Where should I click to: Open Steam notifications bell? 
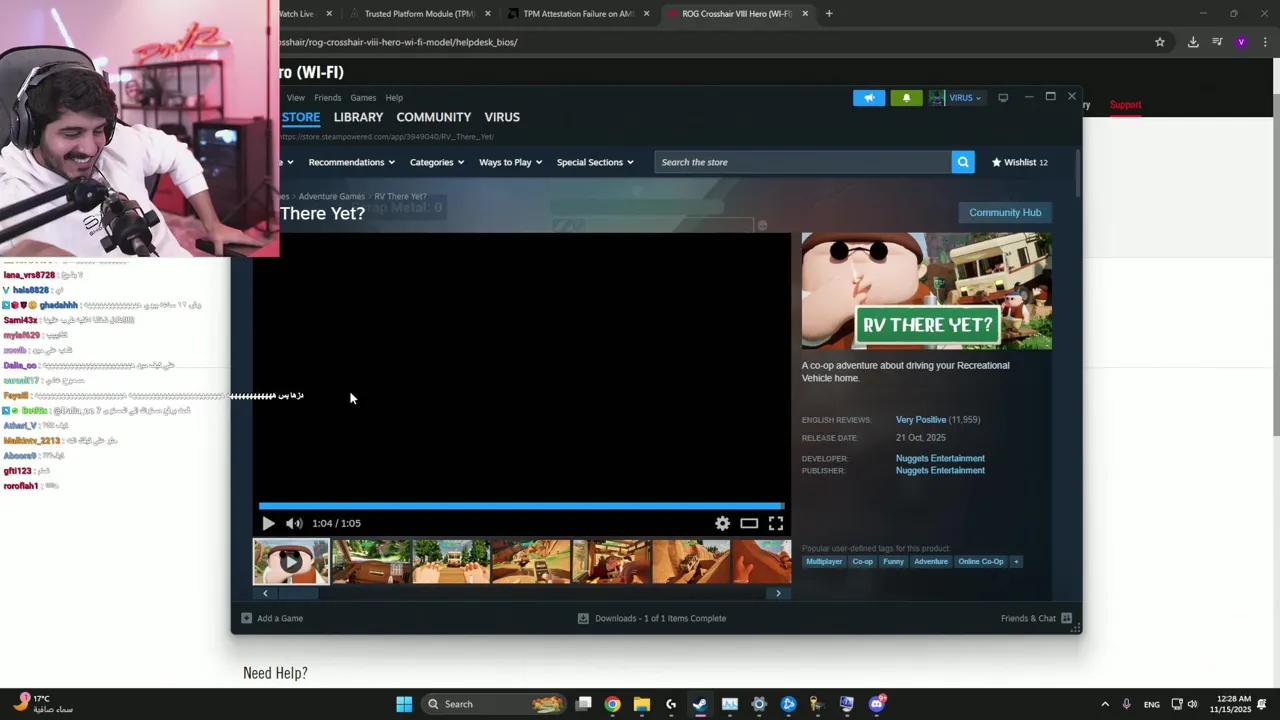906,98
